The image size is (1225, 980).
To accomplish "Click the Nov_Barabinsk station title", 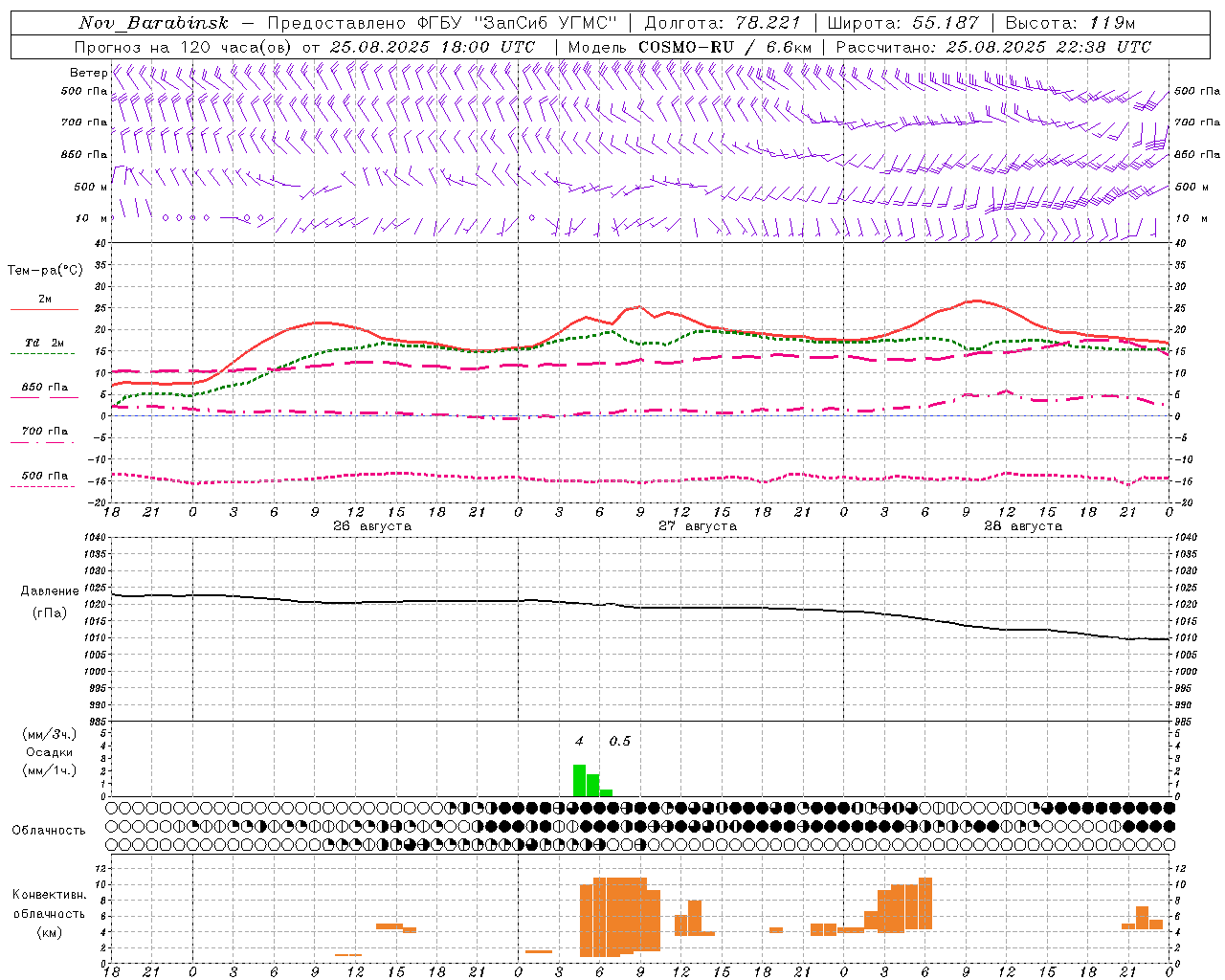I will click(x=153, y=23).
